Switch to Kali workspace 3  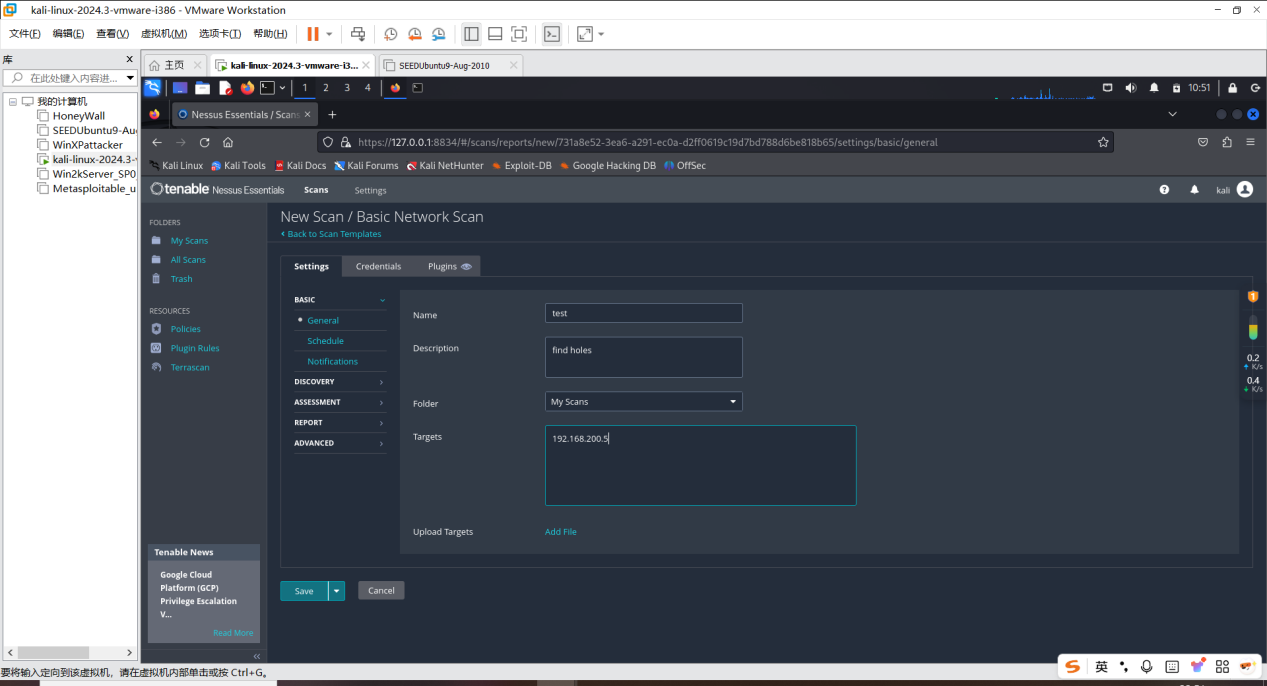point(346,88)
